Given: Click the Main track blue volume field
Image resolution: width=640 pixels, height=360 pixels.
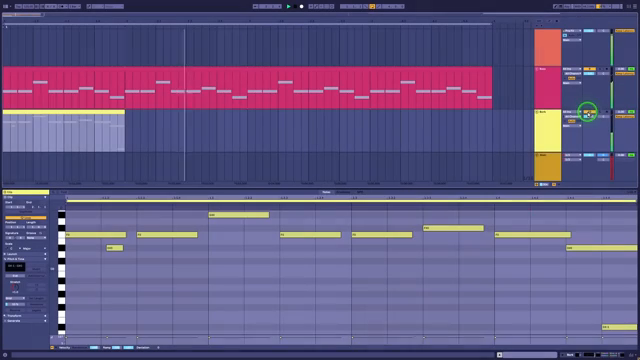Looking at the screenshot, I should tap(589, 155).
